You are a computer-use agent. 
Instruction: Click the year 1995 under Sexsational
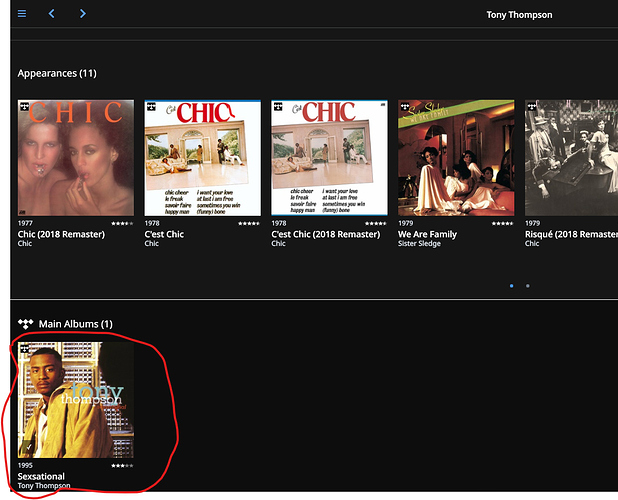coord(25,465)
